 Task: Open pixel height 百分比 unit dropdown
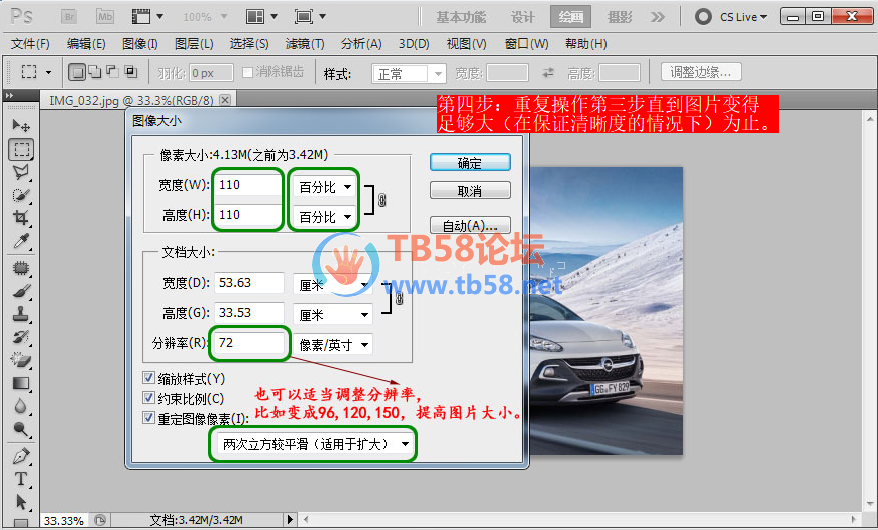coord(324,217)
